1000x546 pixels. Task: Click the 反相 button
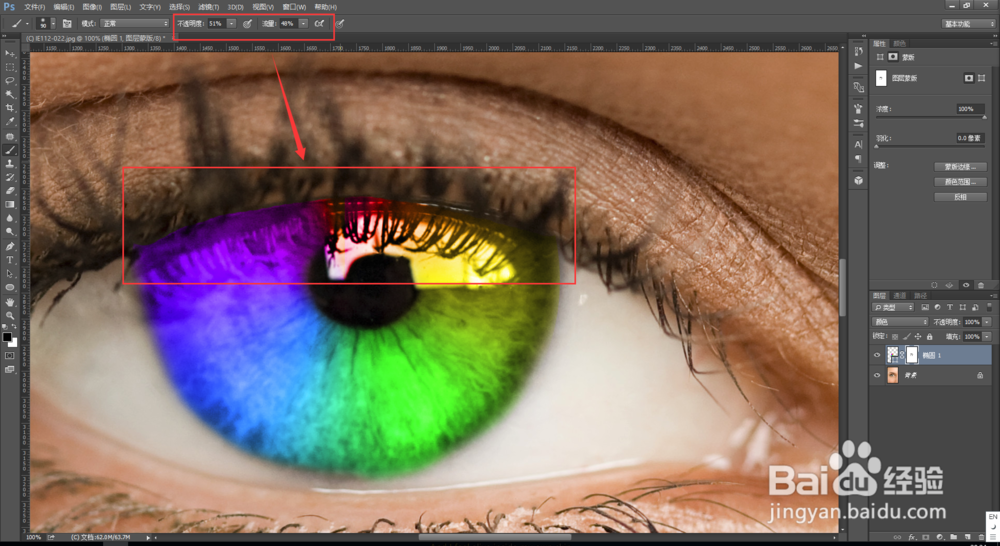point(960,197)
